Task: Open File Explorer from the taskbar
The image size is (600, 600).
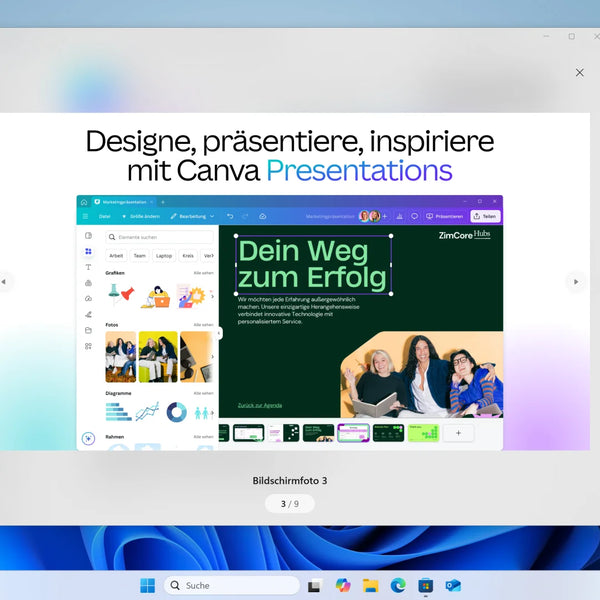Action: point(370,585)
